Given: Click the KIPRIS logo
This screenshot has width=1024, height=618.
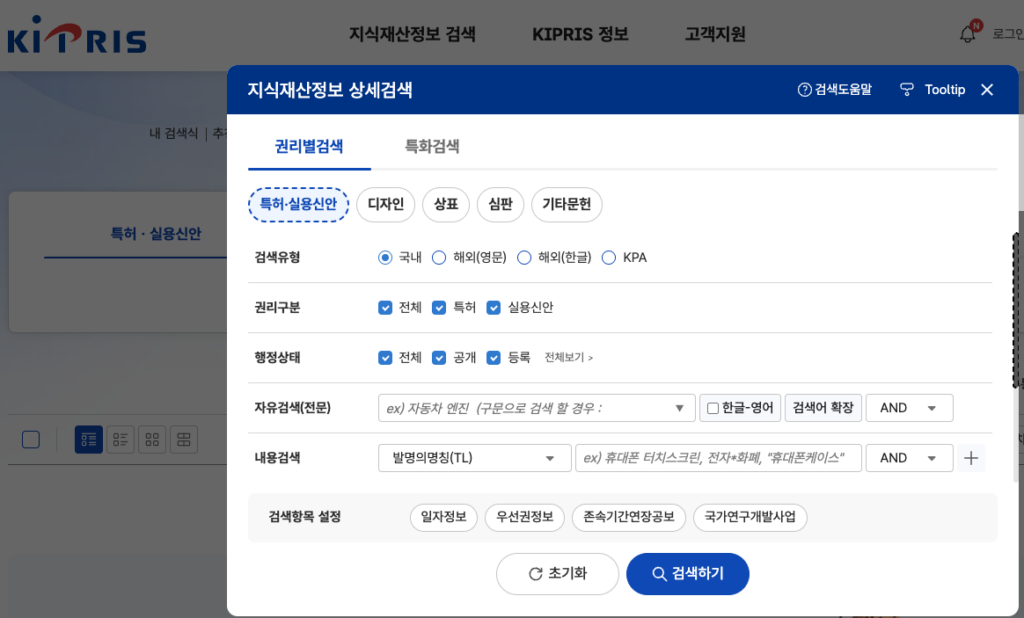Looking at the screenshot, I should click(76, 35).
